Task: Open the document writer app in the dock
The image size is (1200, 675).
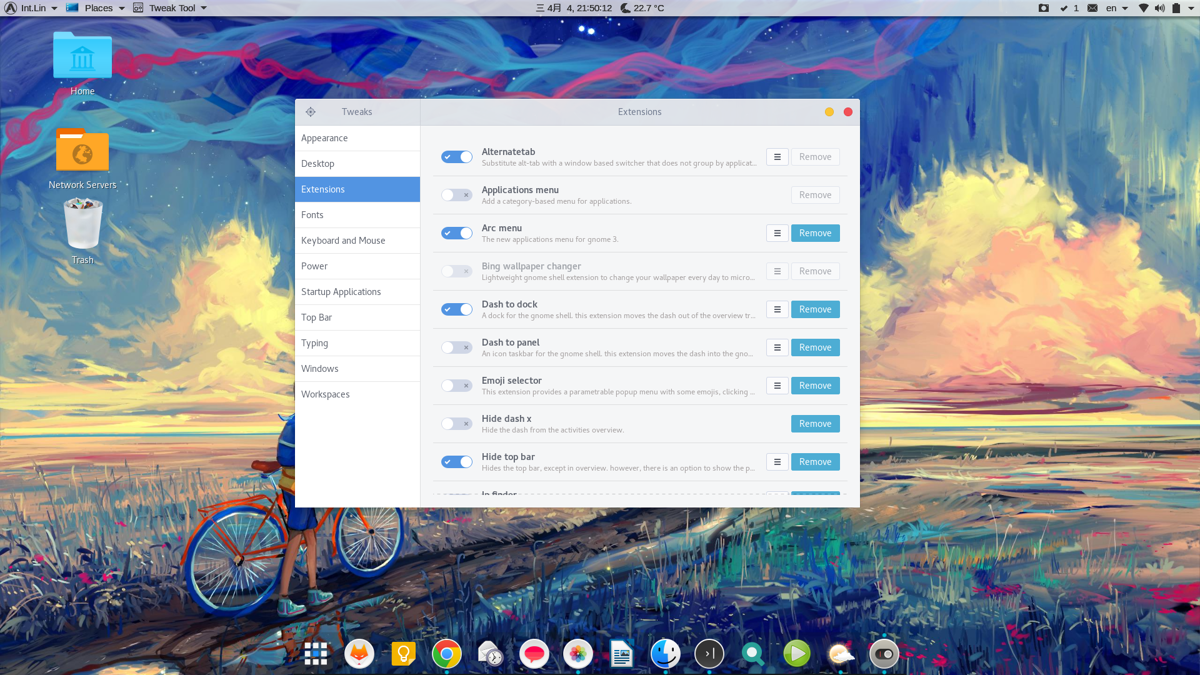Action: [x=621, y=654]
